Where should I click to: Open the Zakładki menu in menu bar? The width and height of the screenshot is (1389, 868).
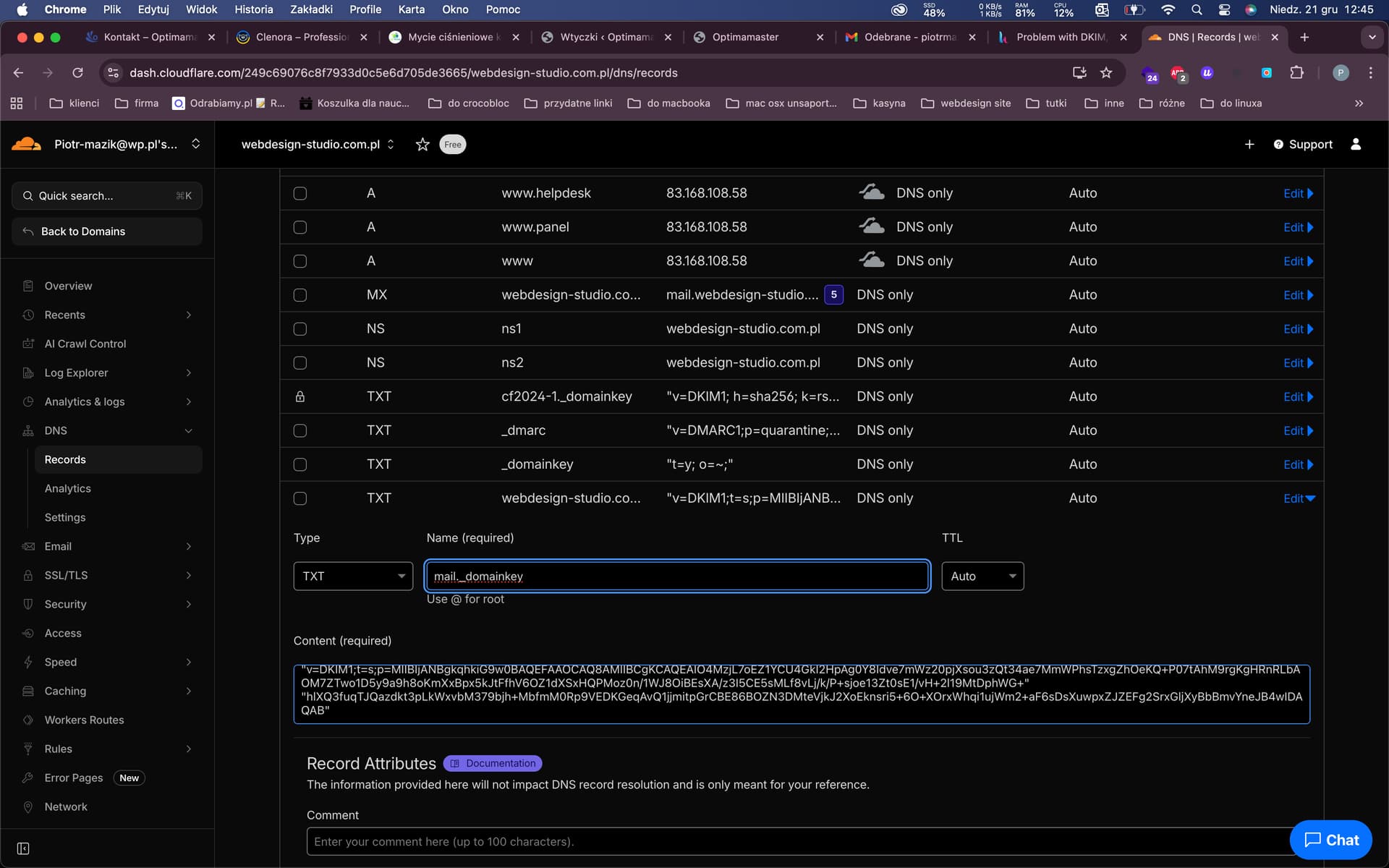tap(311, 9)
